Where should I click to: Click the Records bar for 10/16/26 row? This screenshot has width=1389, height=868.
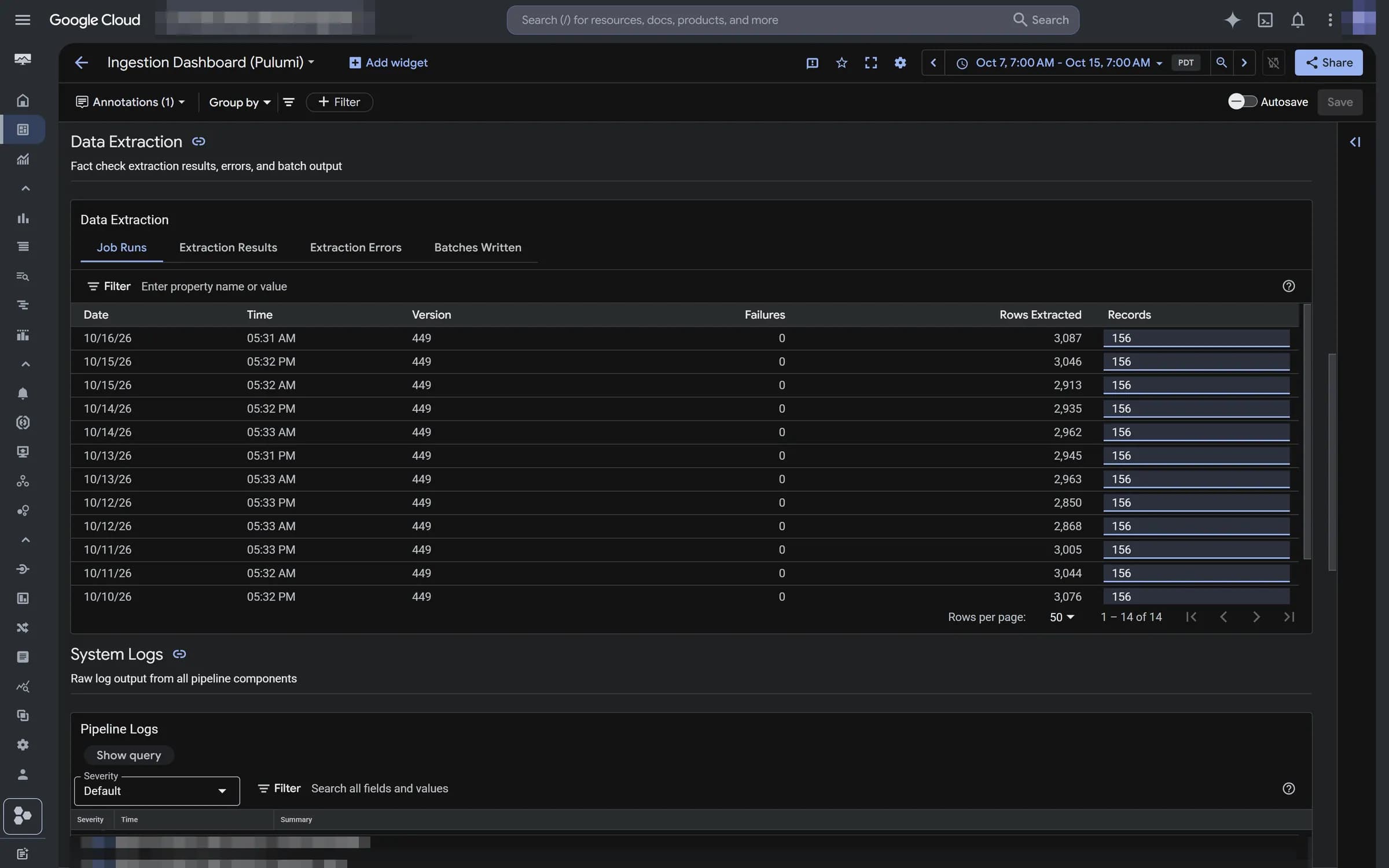point(1196,338)
